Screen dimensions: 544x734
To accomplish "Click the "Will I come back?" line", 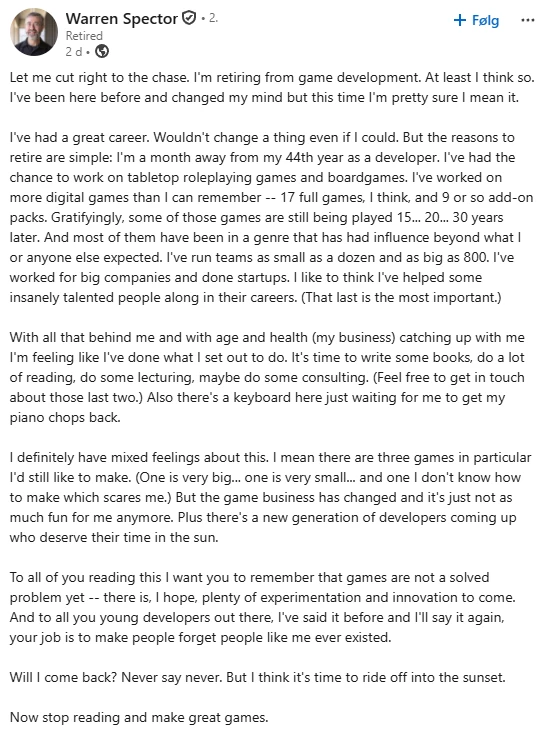I will [x=257, y=677].
